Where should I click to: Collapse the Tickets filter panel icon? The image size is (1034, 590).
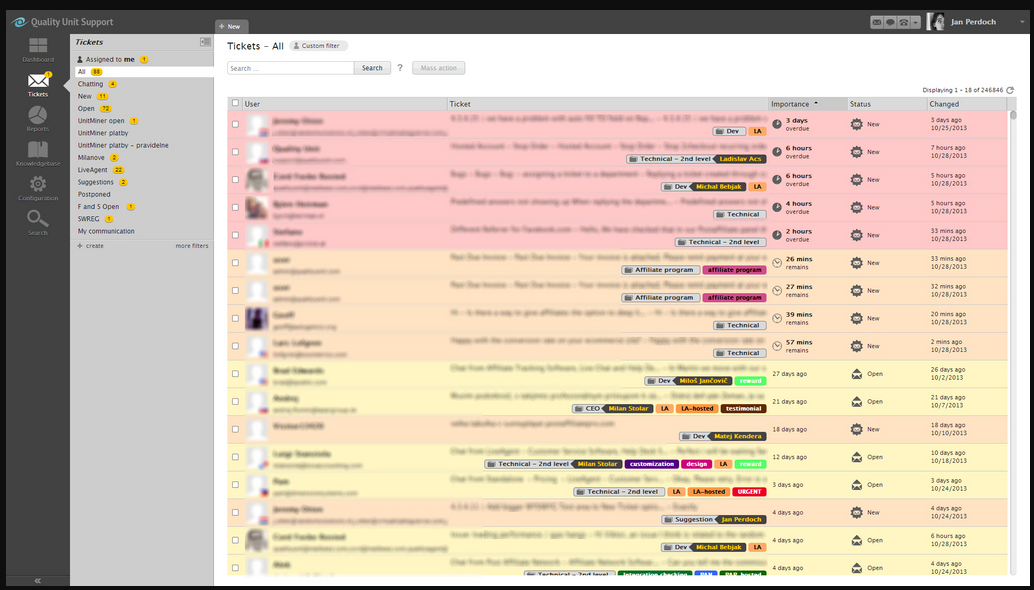(205, 42)
